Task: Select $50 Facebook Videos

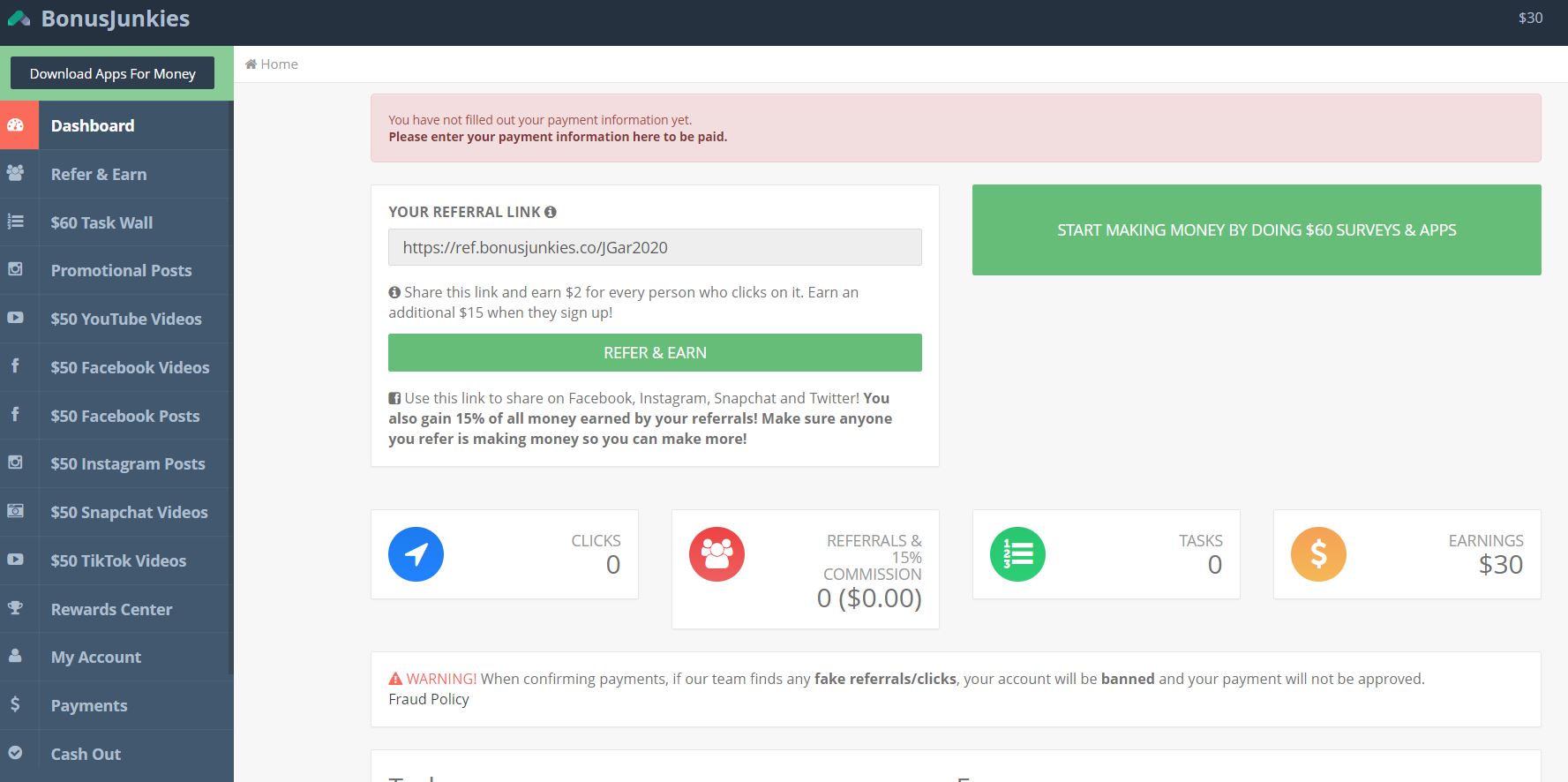Action: tap(116, 367)
